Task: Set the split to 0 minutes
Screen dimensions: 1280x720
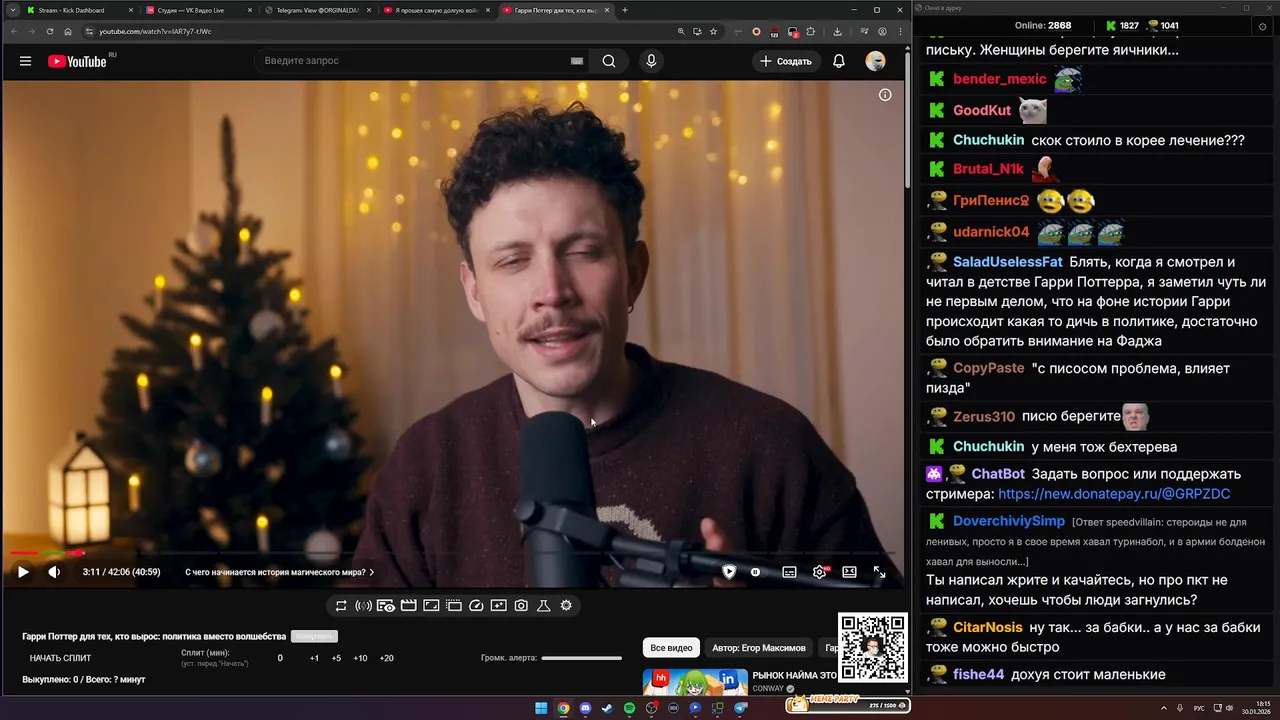Action: [x=280, y=658]
